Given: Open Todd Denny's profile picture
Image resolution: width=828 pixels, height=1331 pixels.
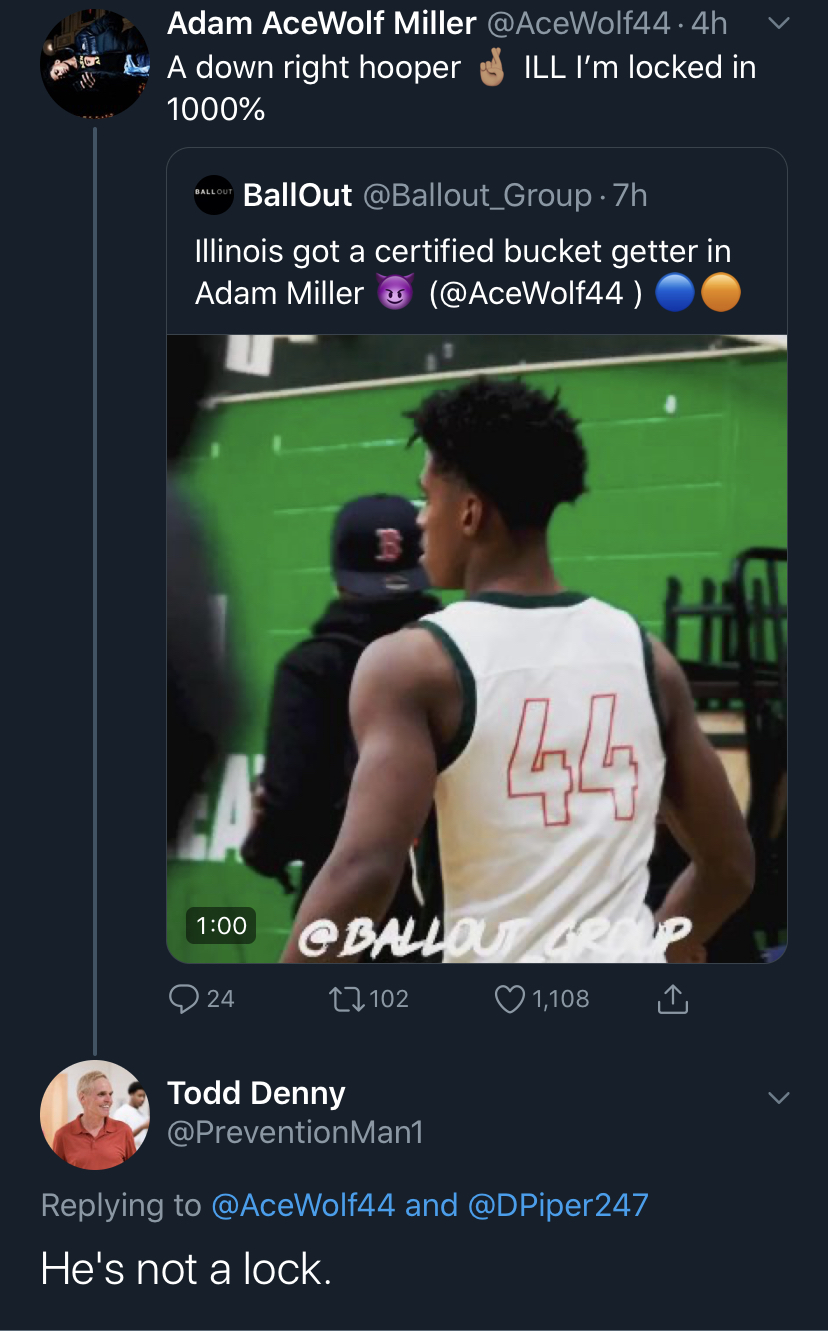Looking at the screenshot, I should coord(94,1114).
